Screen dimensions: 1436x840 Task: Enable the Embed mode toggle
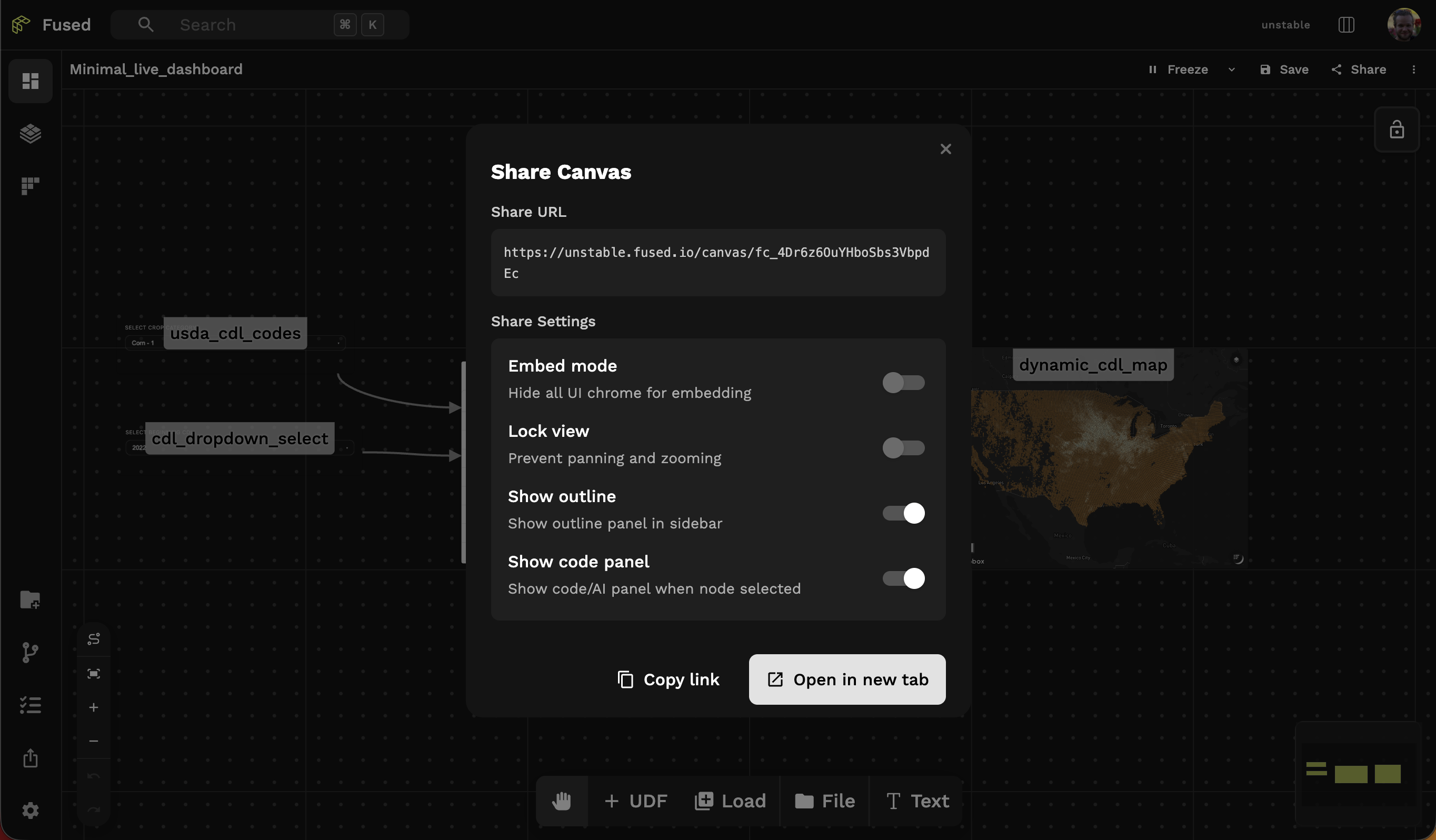click(x=903, y=383)
